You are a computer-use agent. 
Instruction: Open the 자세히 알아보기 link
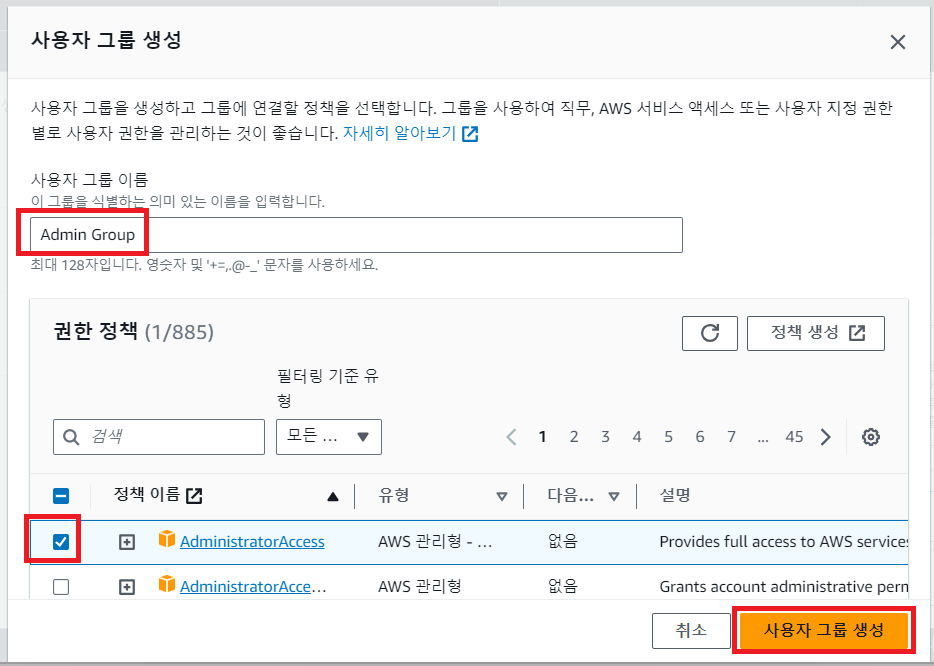[399, 133]
